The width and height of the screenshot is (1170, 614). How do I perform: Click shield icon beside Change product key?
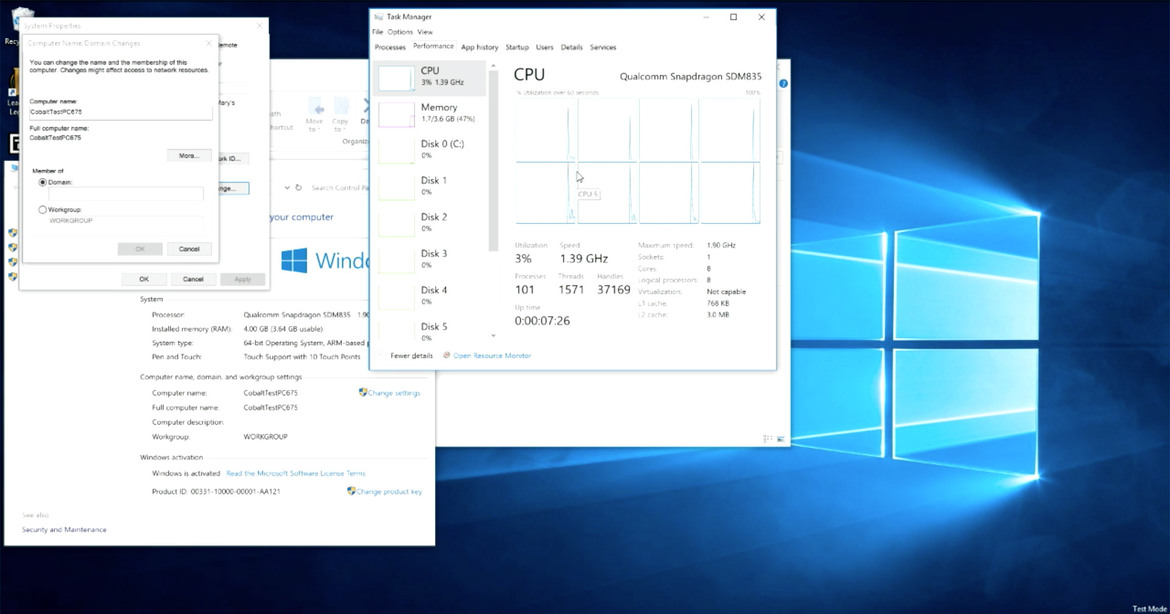tap(351, 491)
